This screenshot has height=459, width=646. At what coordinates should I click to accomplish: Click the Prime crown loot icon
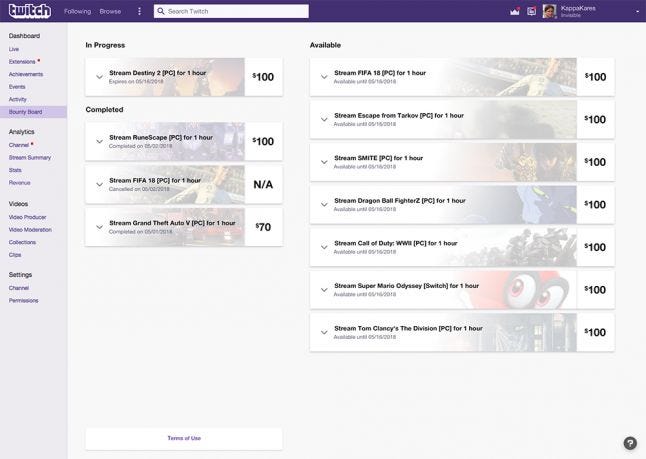pos(514,11)
